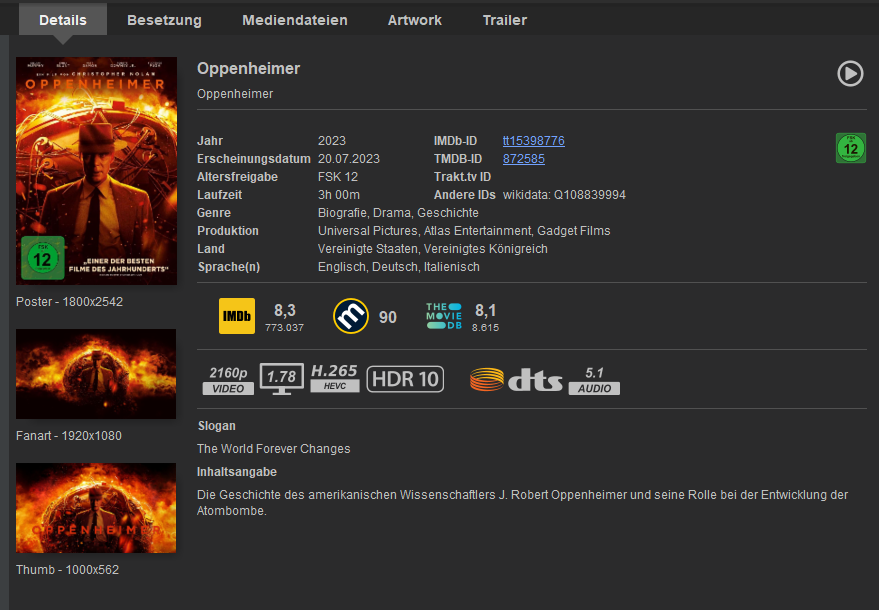Click the Erscheinungsdatum label
The width and height of the screenshot is (879, 610).
click(x=253, y=159)
